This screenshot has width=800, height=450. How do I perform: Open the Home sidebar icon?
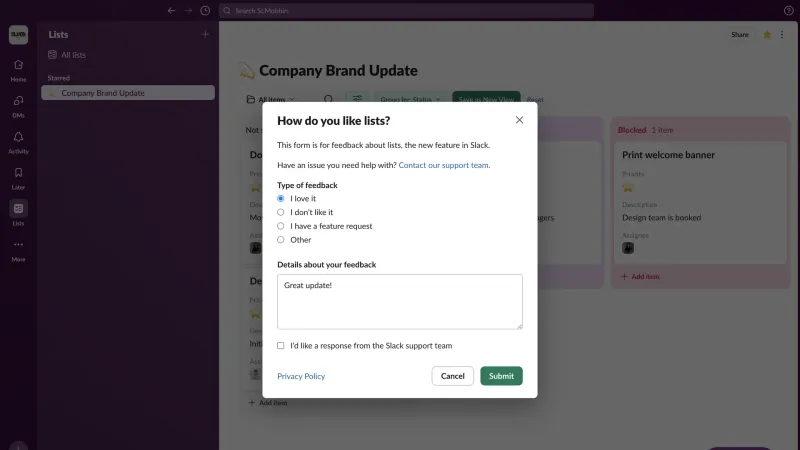click(x=18, y=65)
